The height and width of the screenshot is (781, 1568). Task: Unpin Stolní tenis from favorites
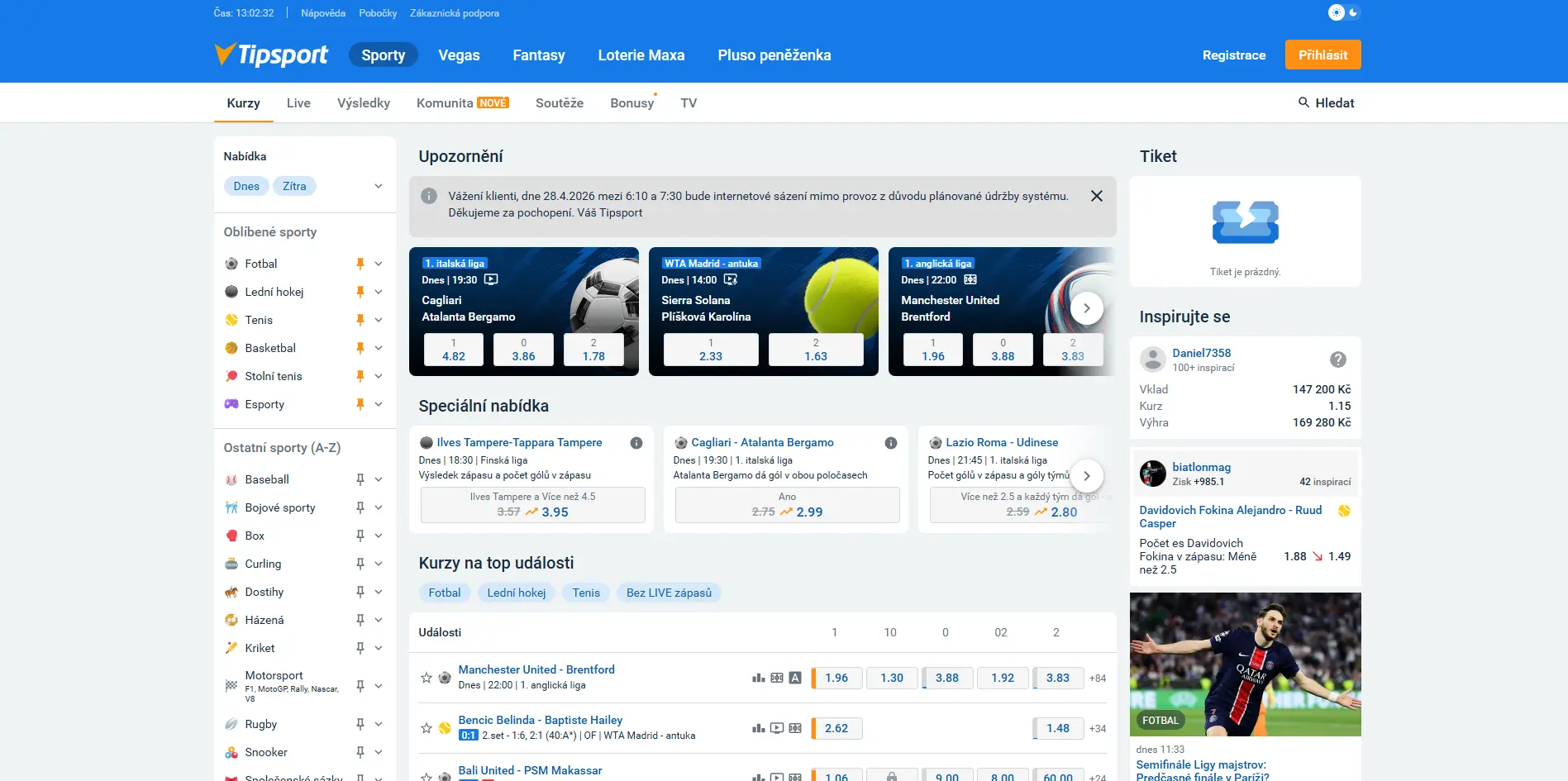360,376
